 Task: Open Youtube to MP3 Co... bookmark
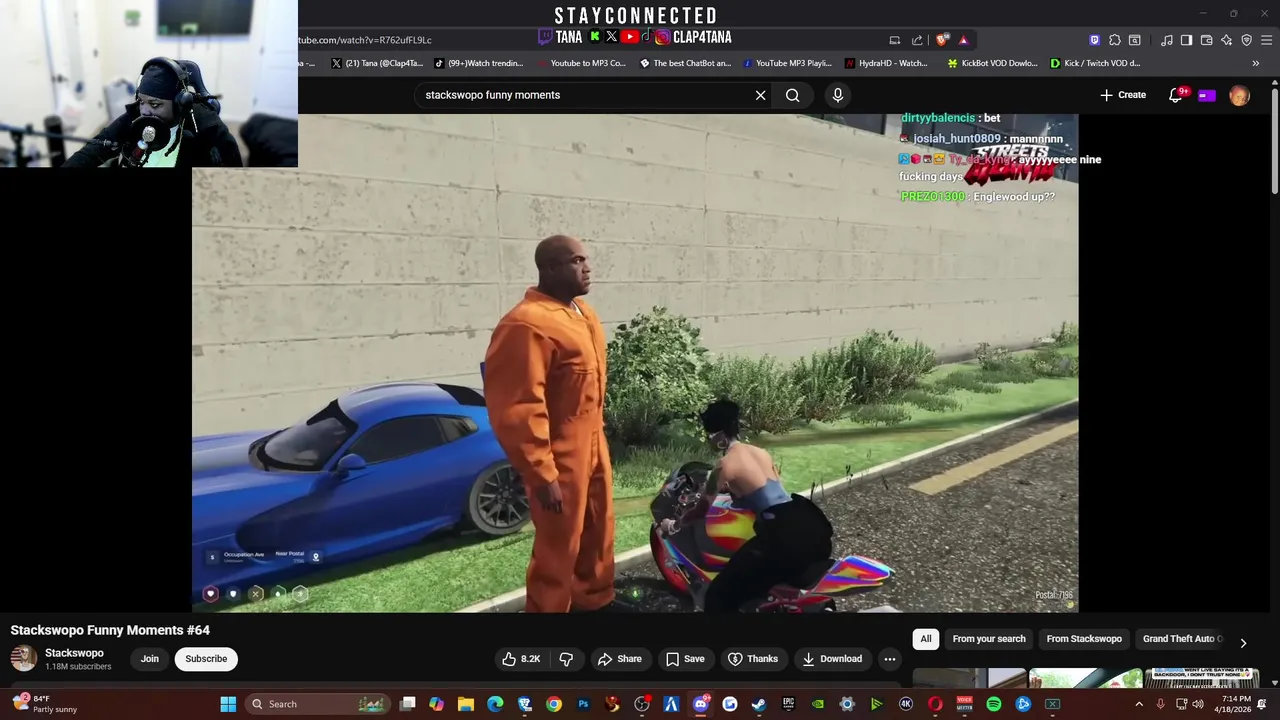point(581,63)
